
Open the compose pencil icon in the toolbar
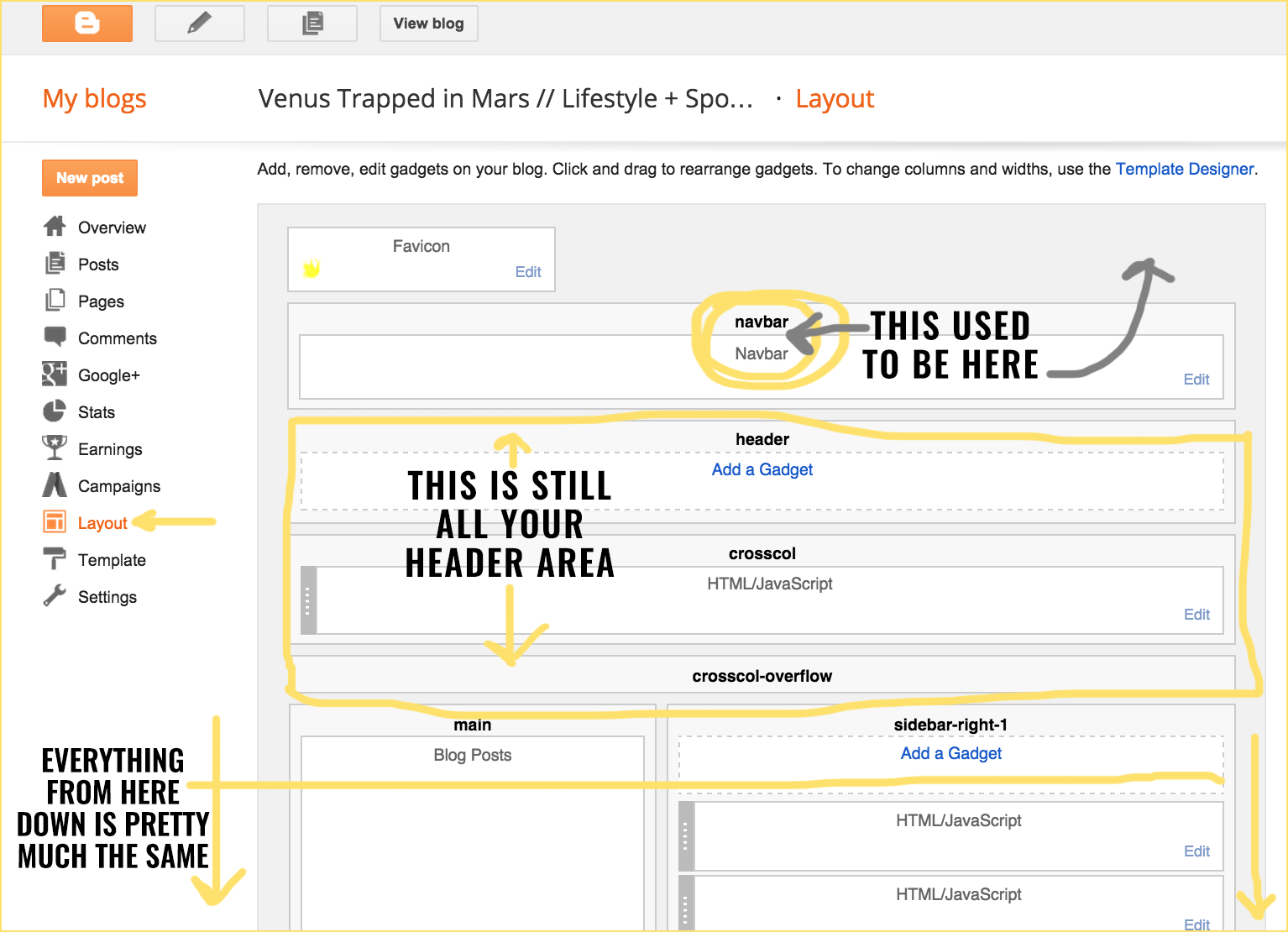[x=199, y=23]
